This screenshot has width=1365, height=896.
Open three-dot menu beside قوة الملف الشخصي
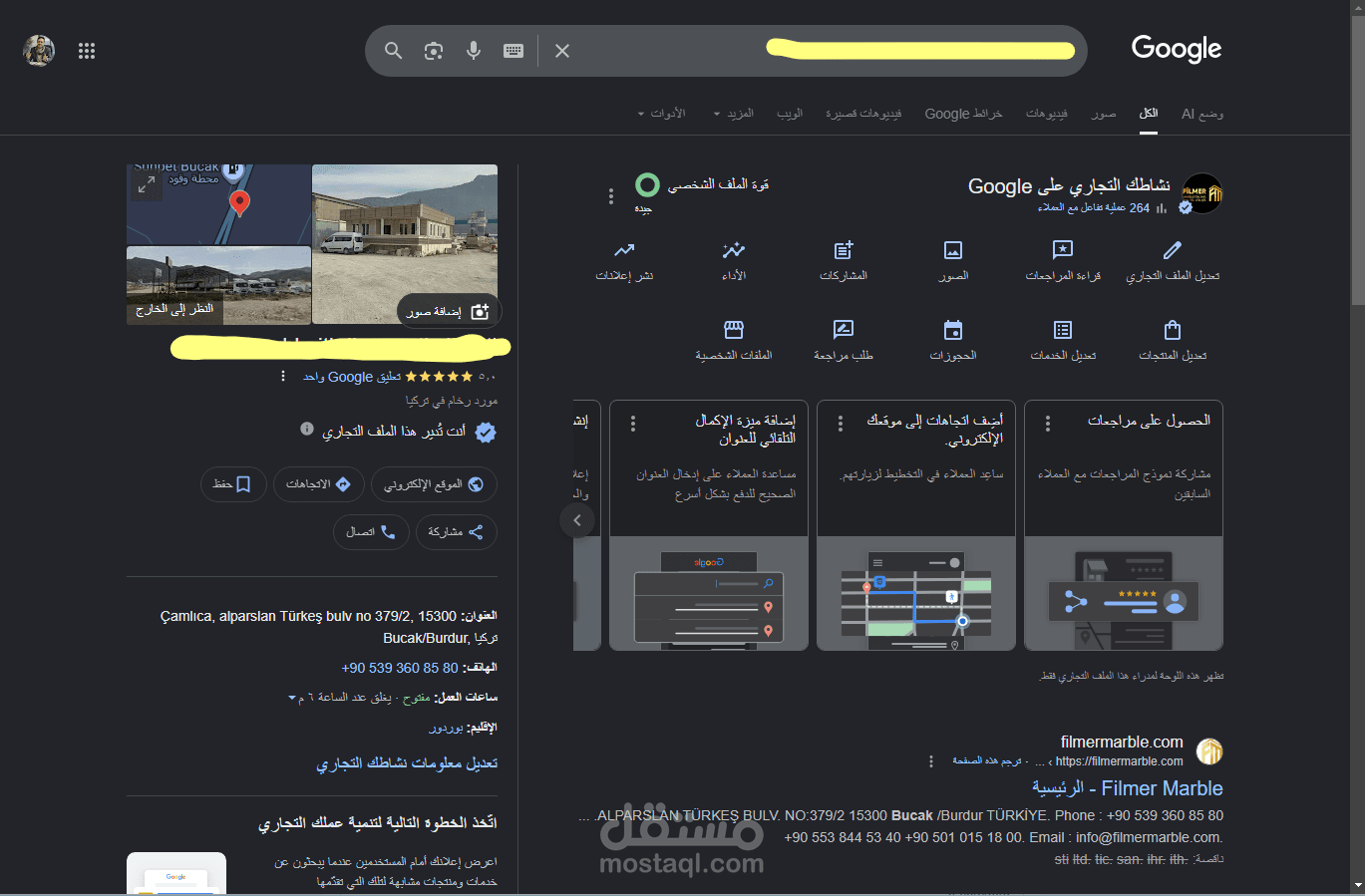(611, 196)
